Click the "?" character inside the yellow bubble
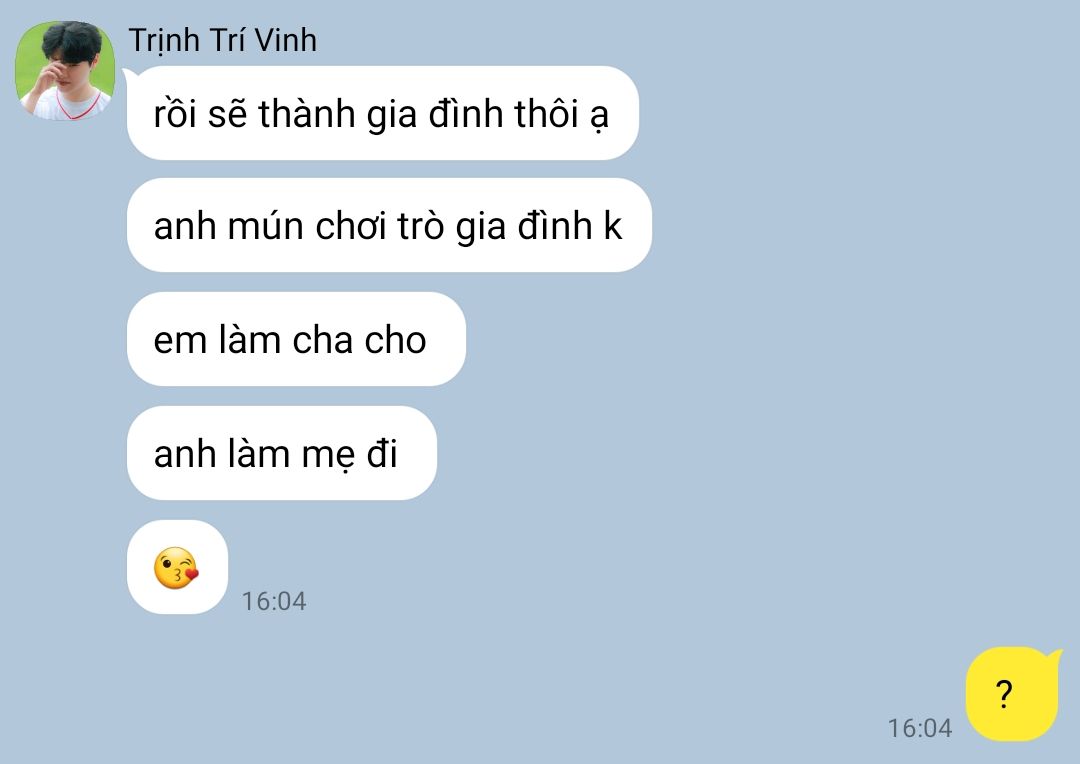 point(1005,694)
